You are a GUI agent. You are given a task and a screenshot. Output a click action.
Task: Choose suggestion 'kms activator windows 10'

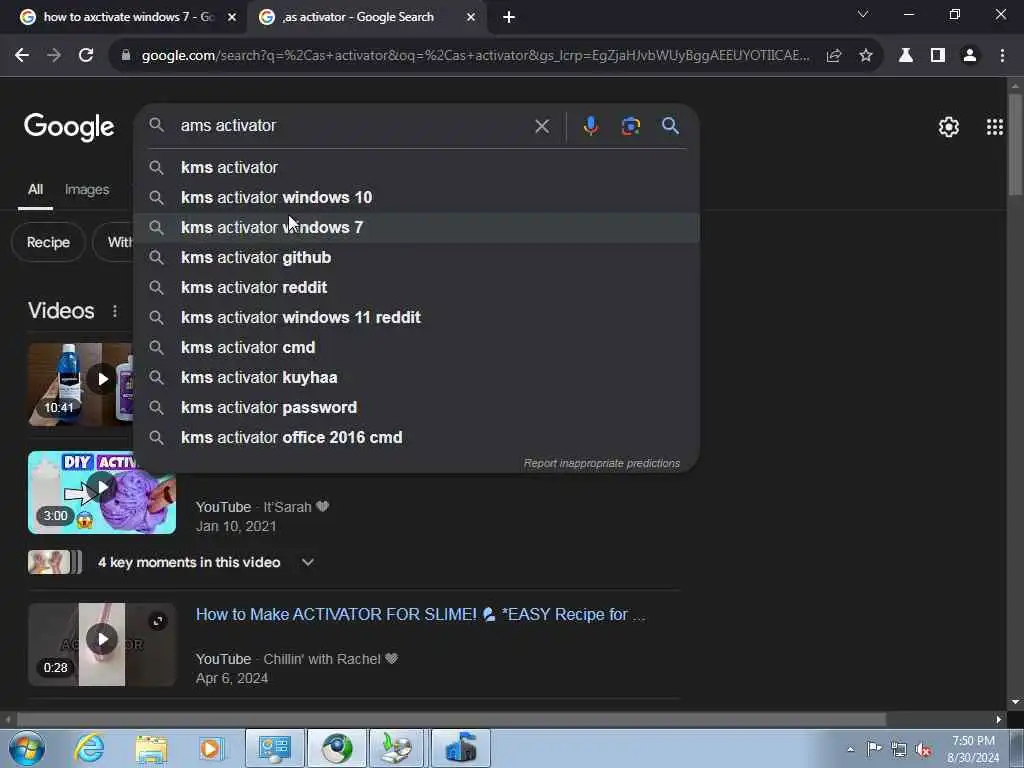(416, 198)
